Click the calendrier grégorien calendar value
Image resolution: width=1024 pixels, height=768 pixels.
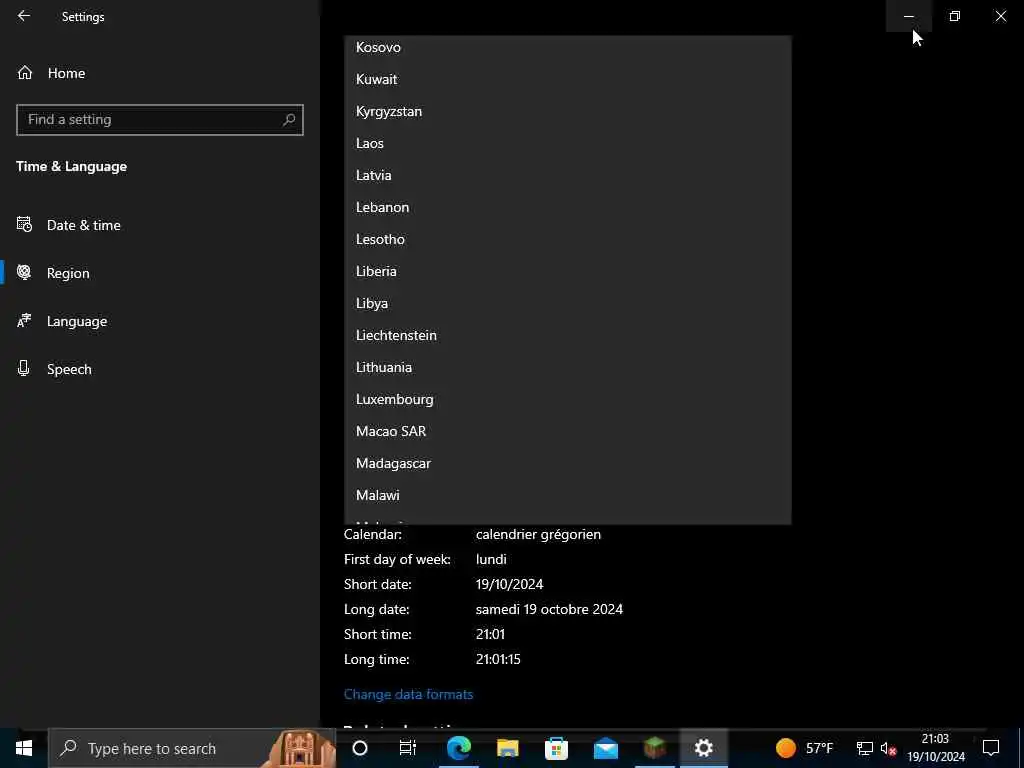[538, 534]
